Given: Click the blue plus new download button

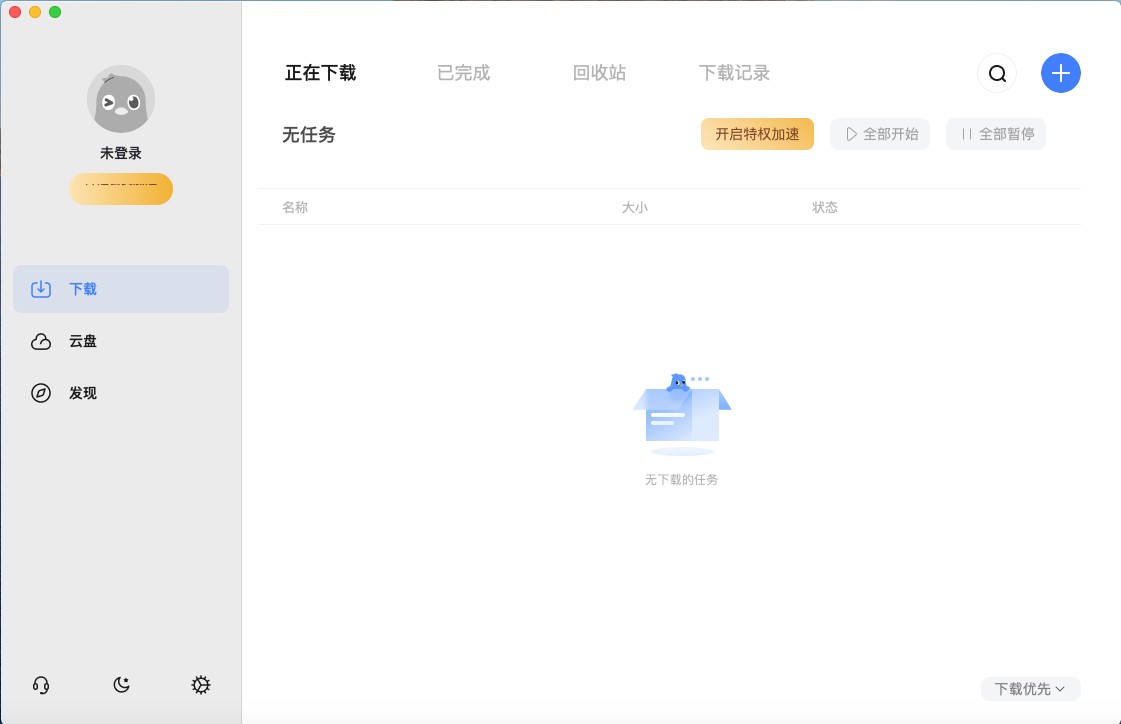Looking at the screenshot, I should 1060,73.
